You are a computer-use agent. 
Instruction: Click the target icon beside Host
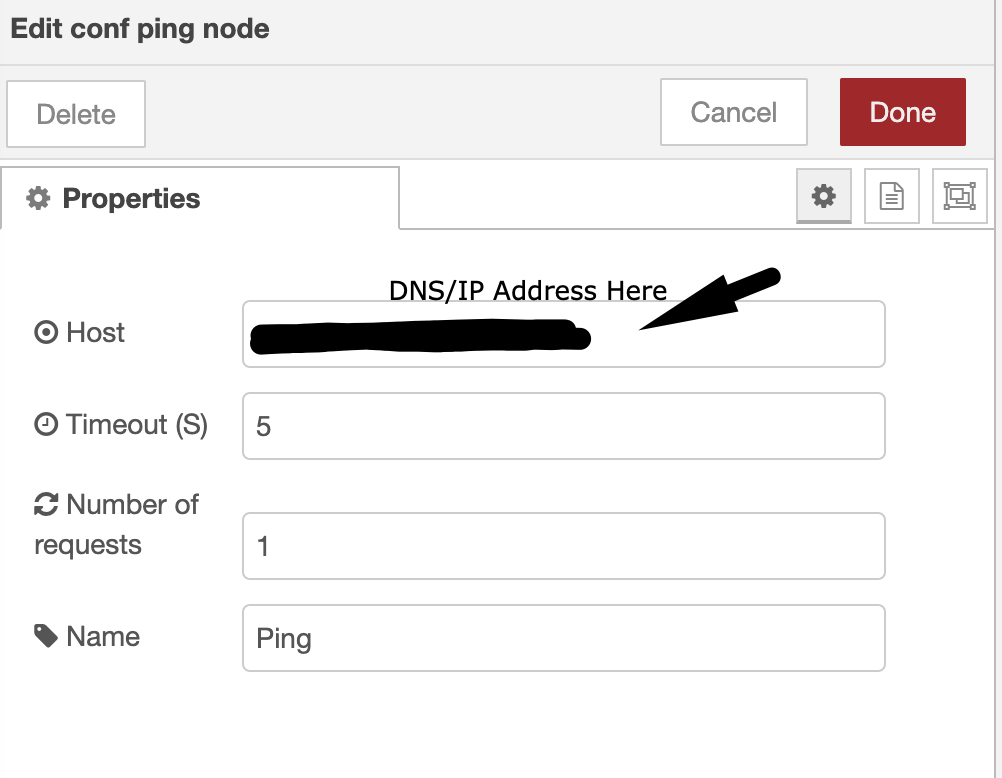tap(46, 332)
